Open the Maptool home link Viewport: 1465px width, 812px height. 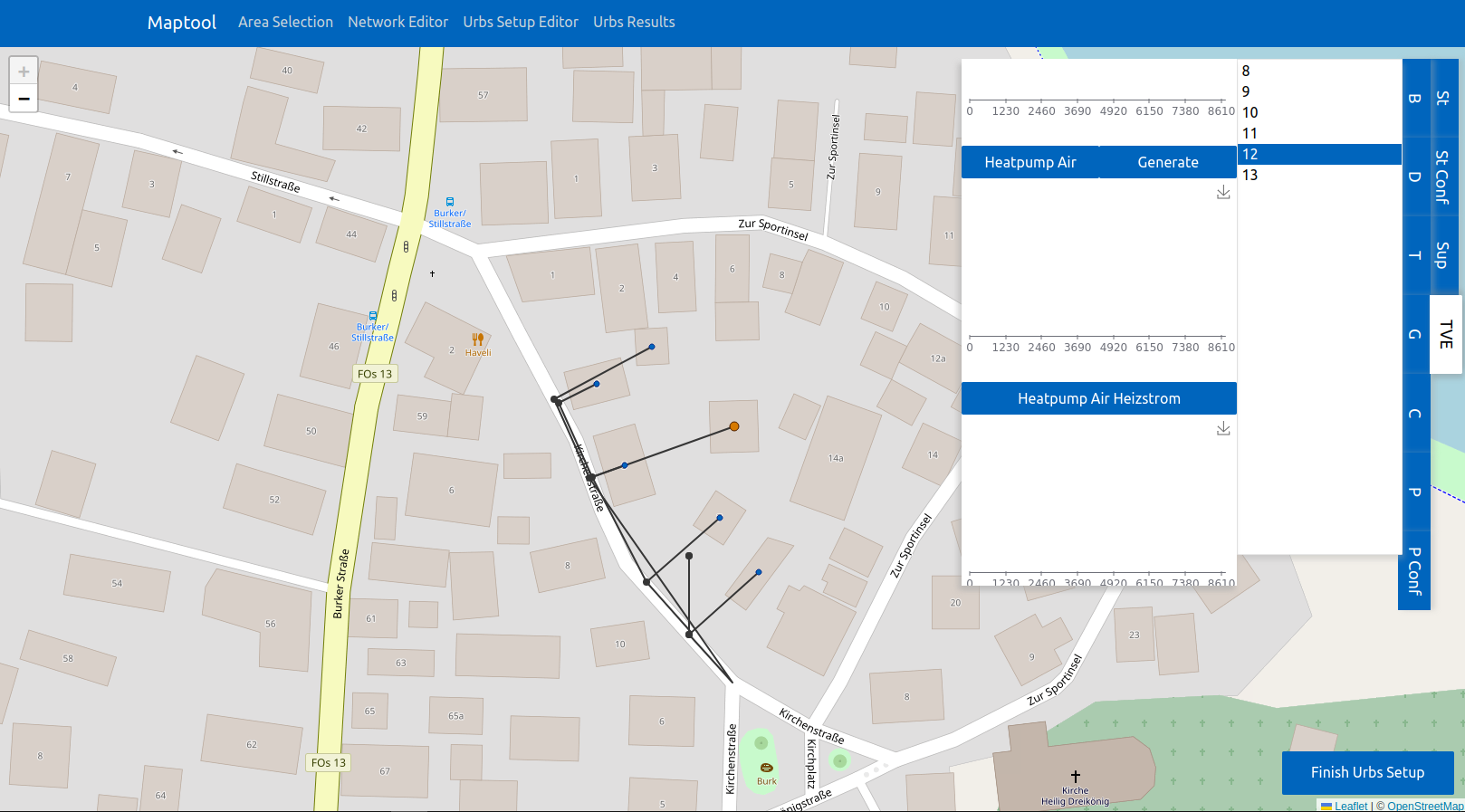[x=182, y=23]
